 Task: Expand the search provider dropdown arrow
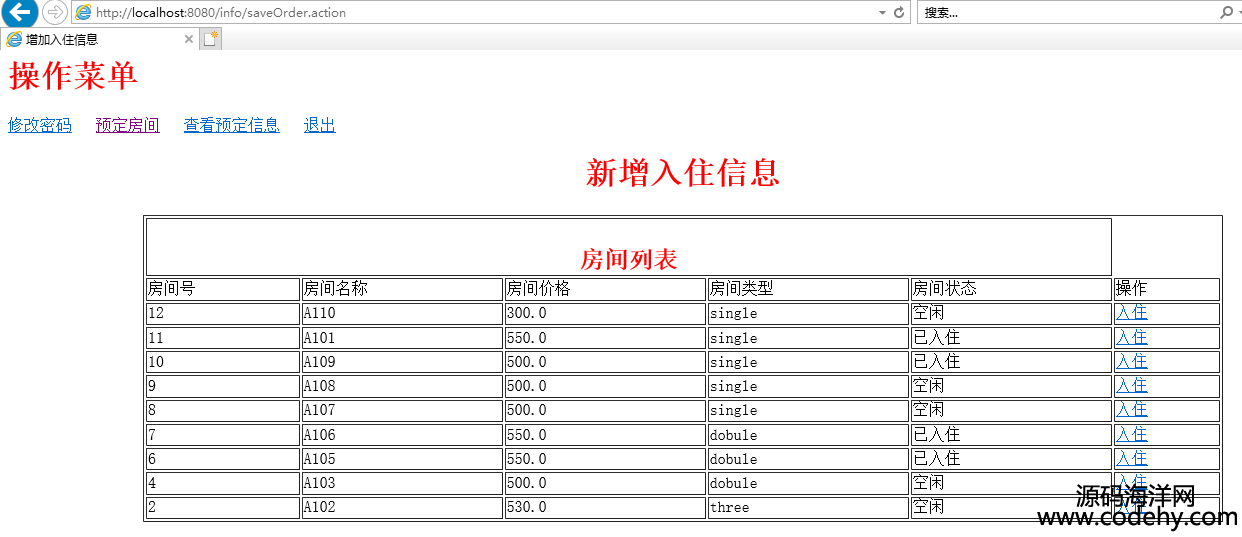pos(1238,13)
